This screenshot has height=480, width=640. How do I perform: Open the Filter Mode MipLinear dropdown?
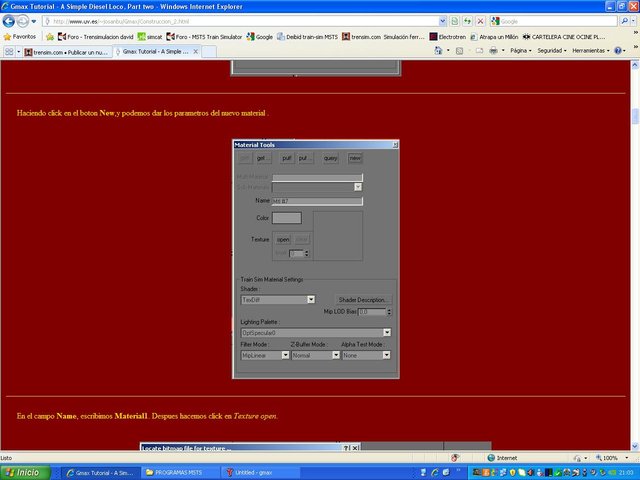click(282, 355)
